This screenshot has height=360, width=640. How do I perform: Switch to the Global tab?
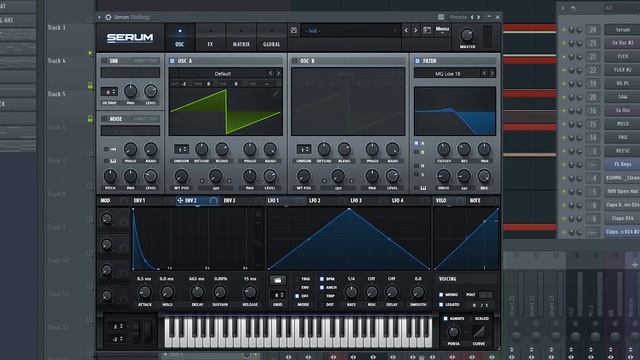click(271, 37)
